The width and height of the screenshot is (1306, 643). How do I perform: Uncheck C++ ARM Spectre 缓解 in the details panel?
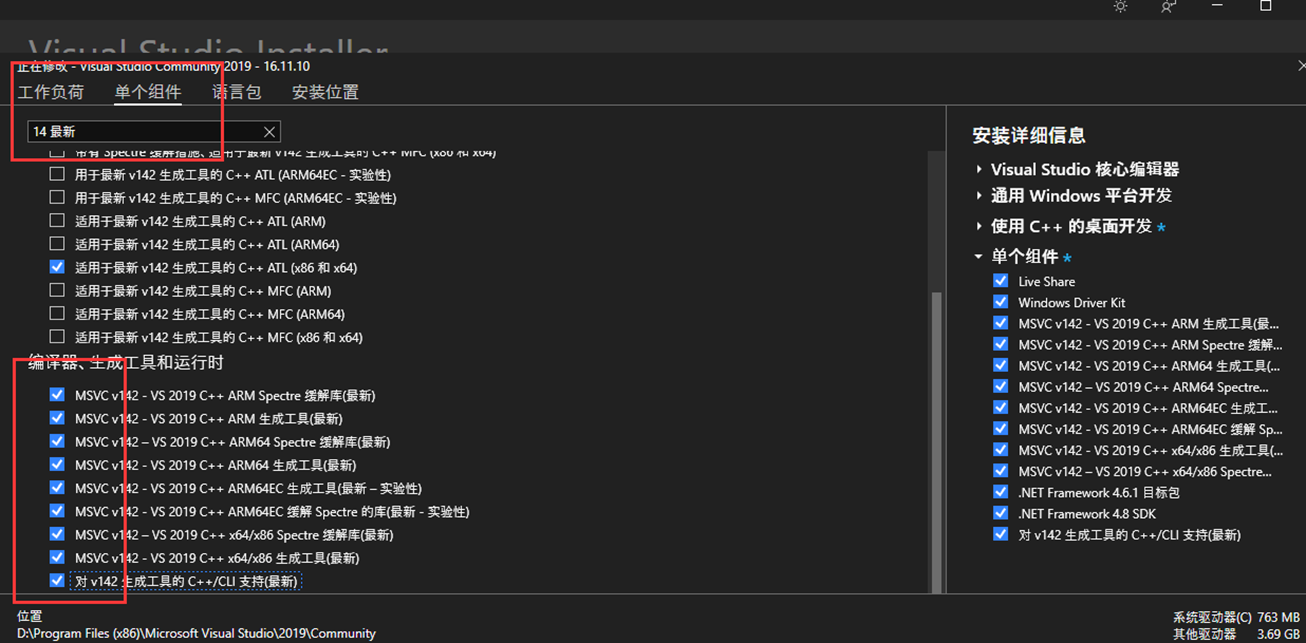pos(1001,344)
